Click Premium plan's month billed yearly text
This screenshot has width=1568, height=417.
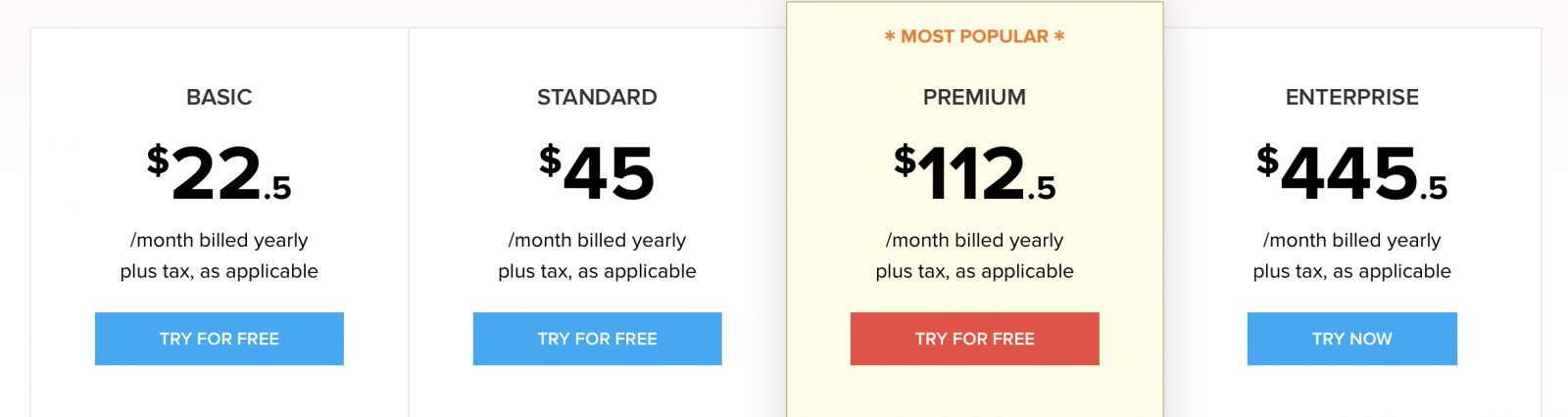975,240
